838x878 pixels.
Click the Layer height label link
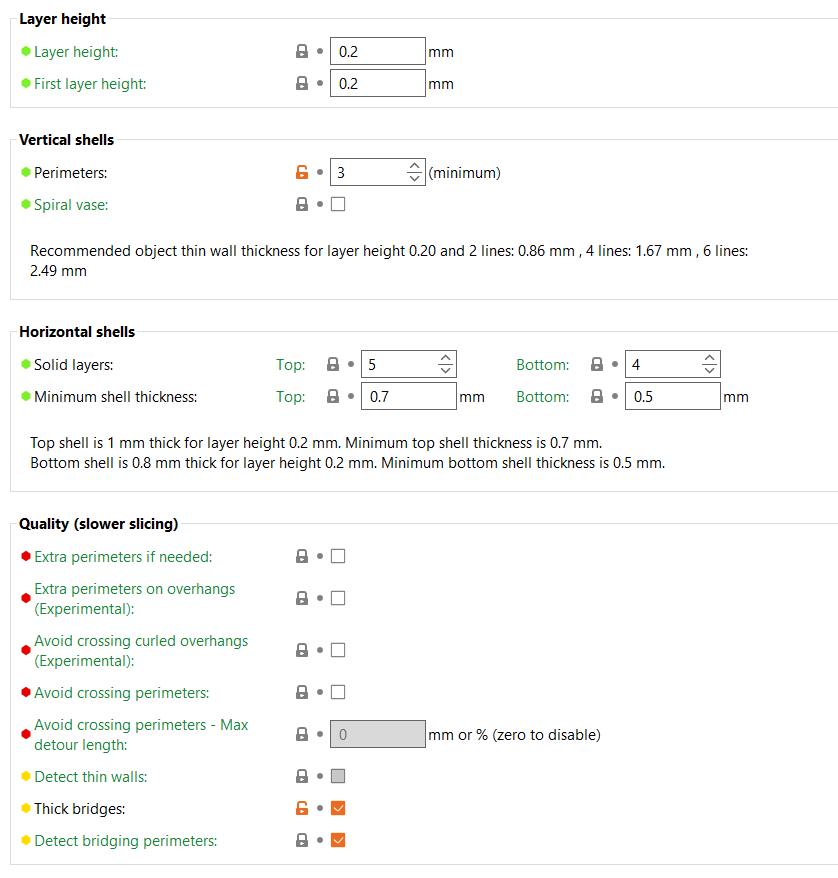point(76,51)
